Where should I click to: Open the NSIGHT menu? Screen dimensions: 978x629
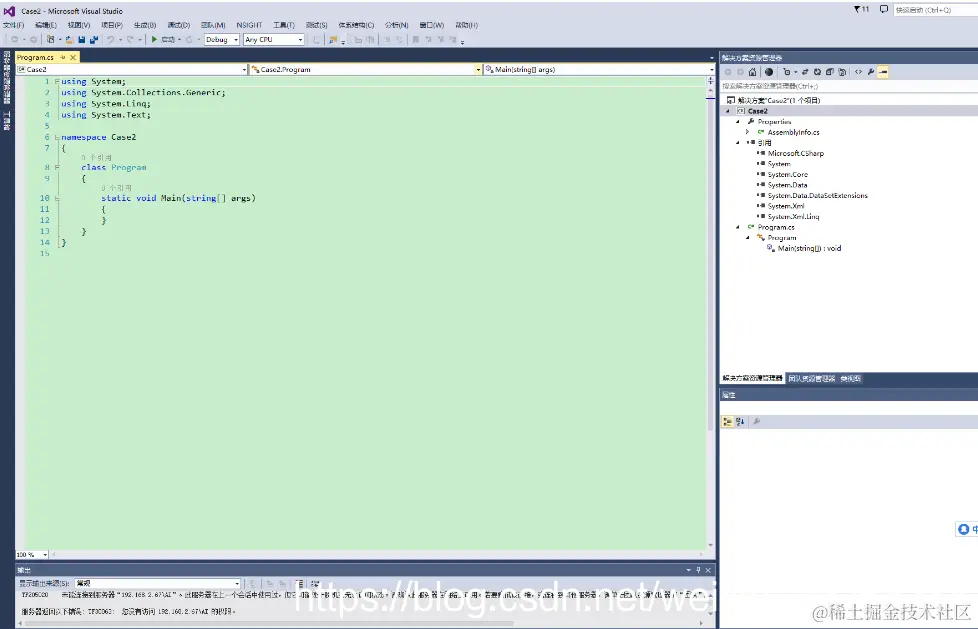pos(249,25)
